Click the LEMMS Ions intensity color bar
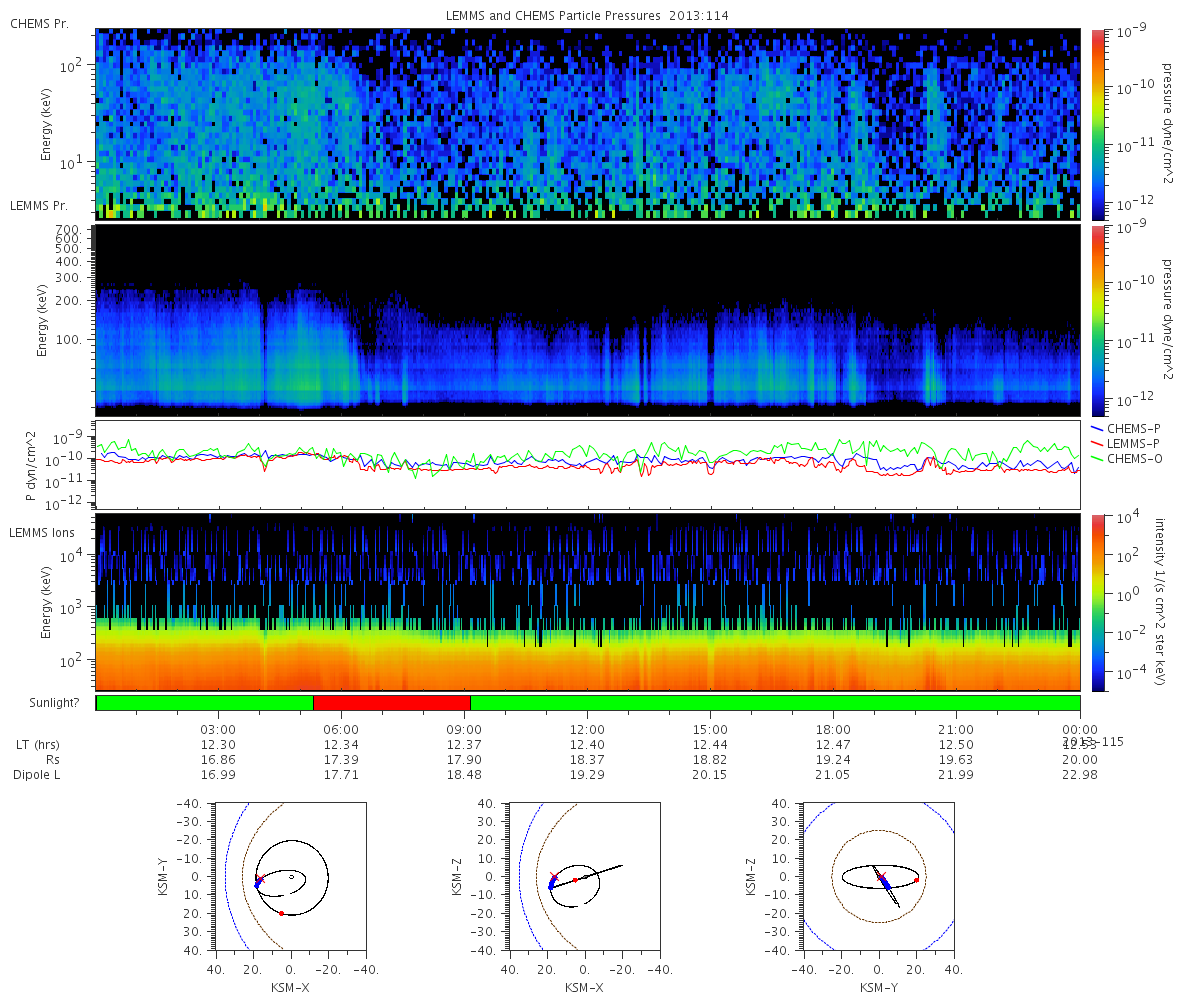The image size is (1200, 1000). [x=1097, y=602]
